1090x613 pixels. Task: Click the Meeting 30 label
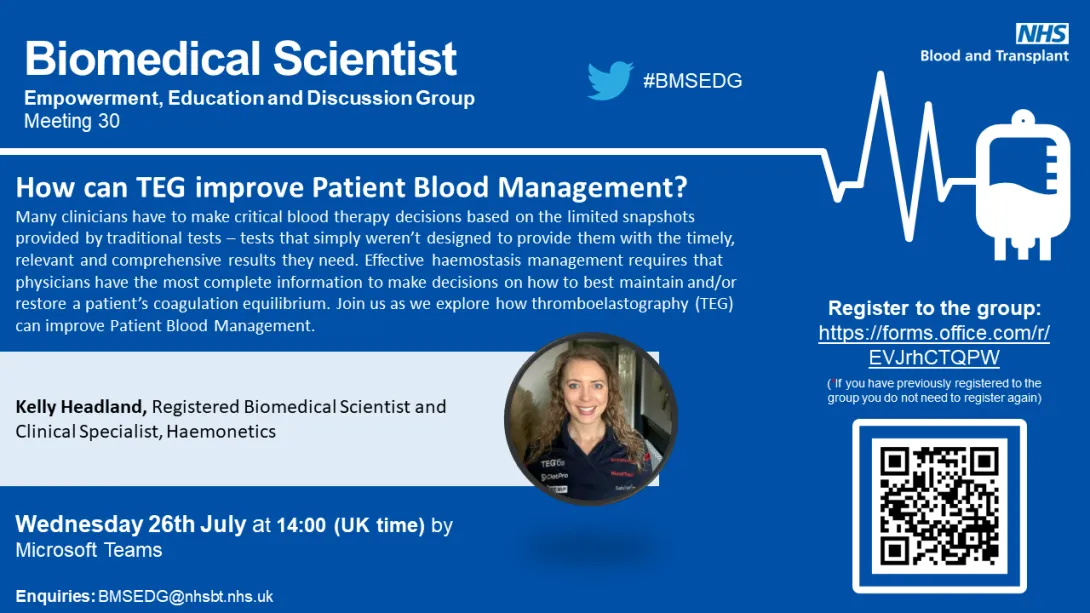coord(72,121)
